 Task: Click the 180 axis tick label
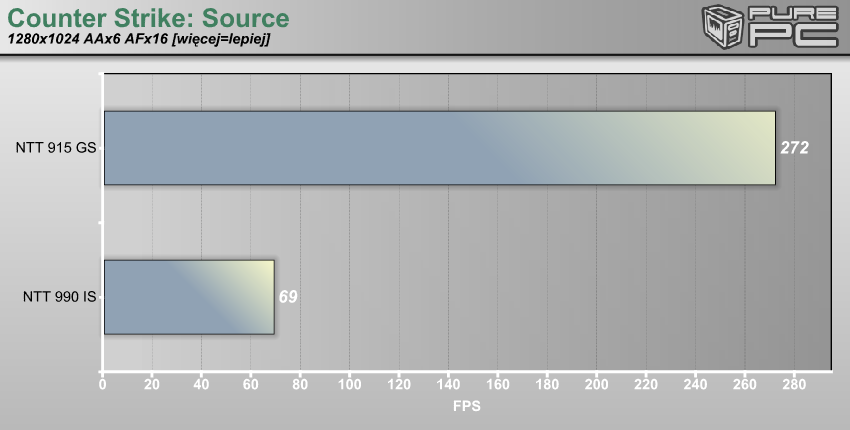click(x=547, y=384)
